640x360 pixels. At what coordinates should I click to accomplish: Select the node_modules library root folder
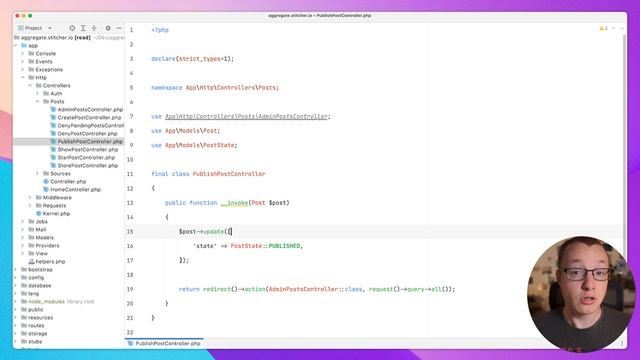pos(58,302)
